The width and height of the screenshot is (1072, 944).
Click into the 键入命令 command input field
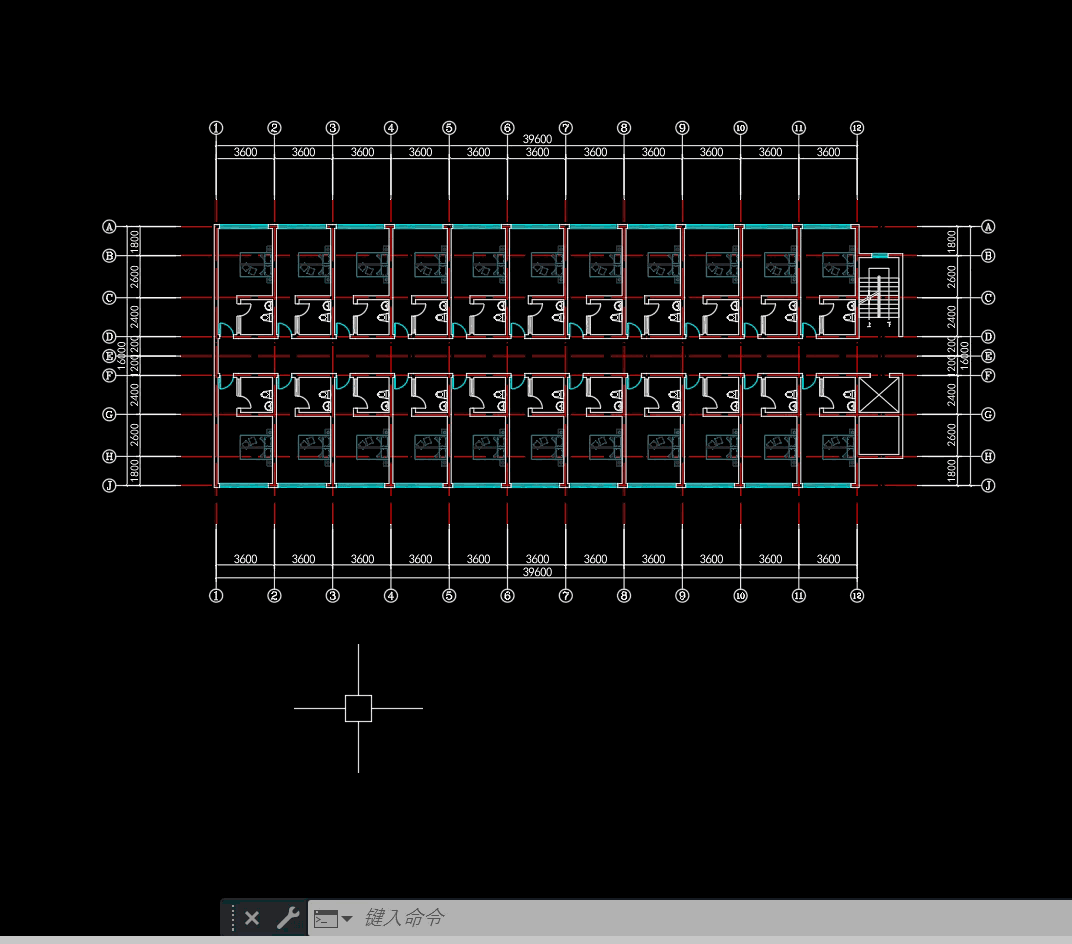[700, 918]
